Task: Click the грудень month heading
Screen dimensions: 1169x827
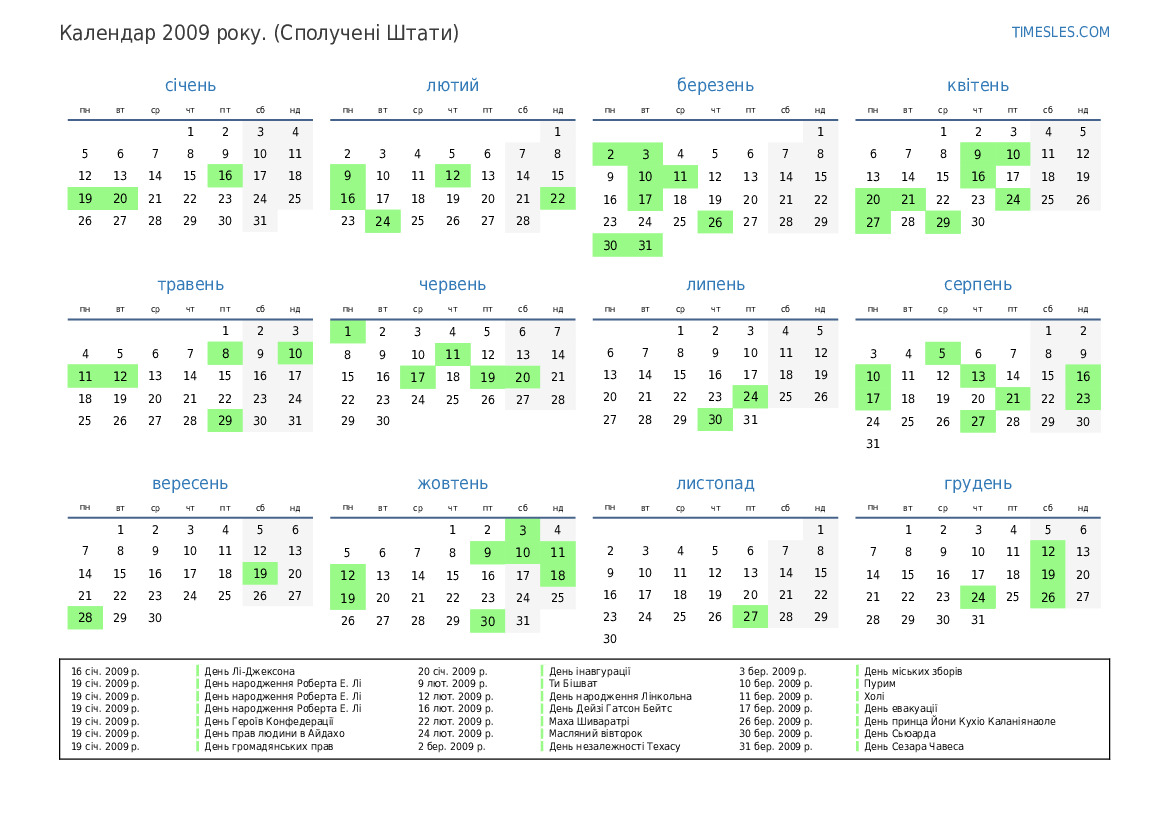Action: [x=977, y=484]
